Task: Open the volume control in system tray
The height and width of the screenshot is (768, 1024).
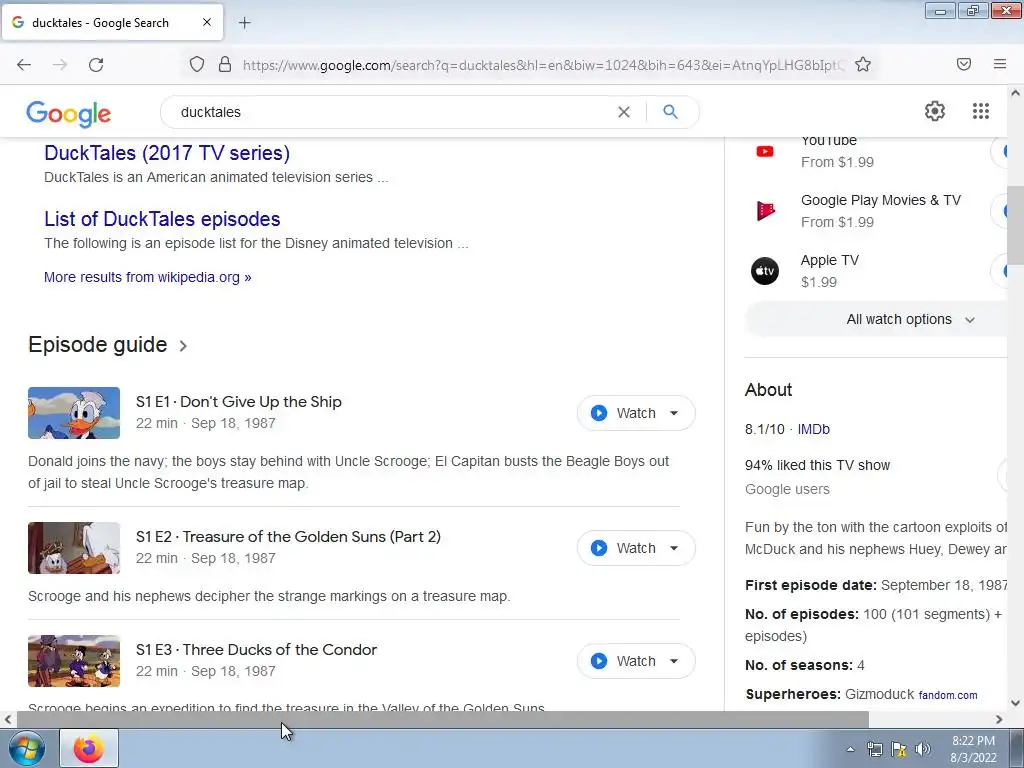Action: [923, 749]
